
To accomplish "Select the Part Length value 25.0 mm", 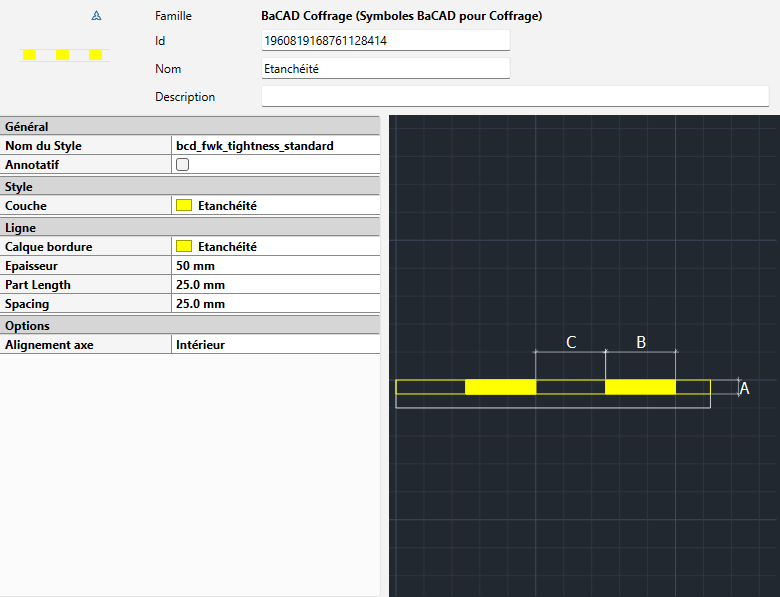I will [x=276, y=285].
